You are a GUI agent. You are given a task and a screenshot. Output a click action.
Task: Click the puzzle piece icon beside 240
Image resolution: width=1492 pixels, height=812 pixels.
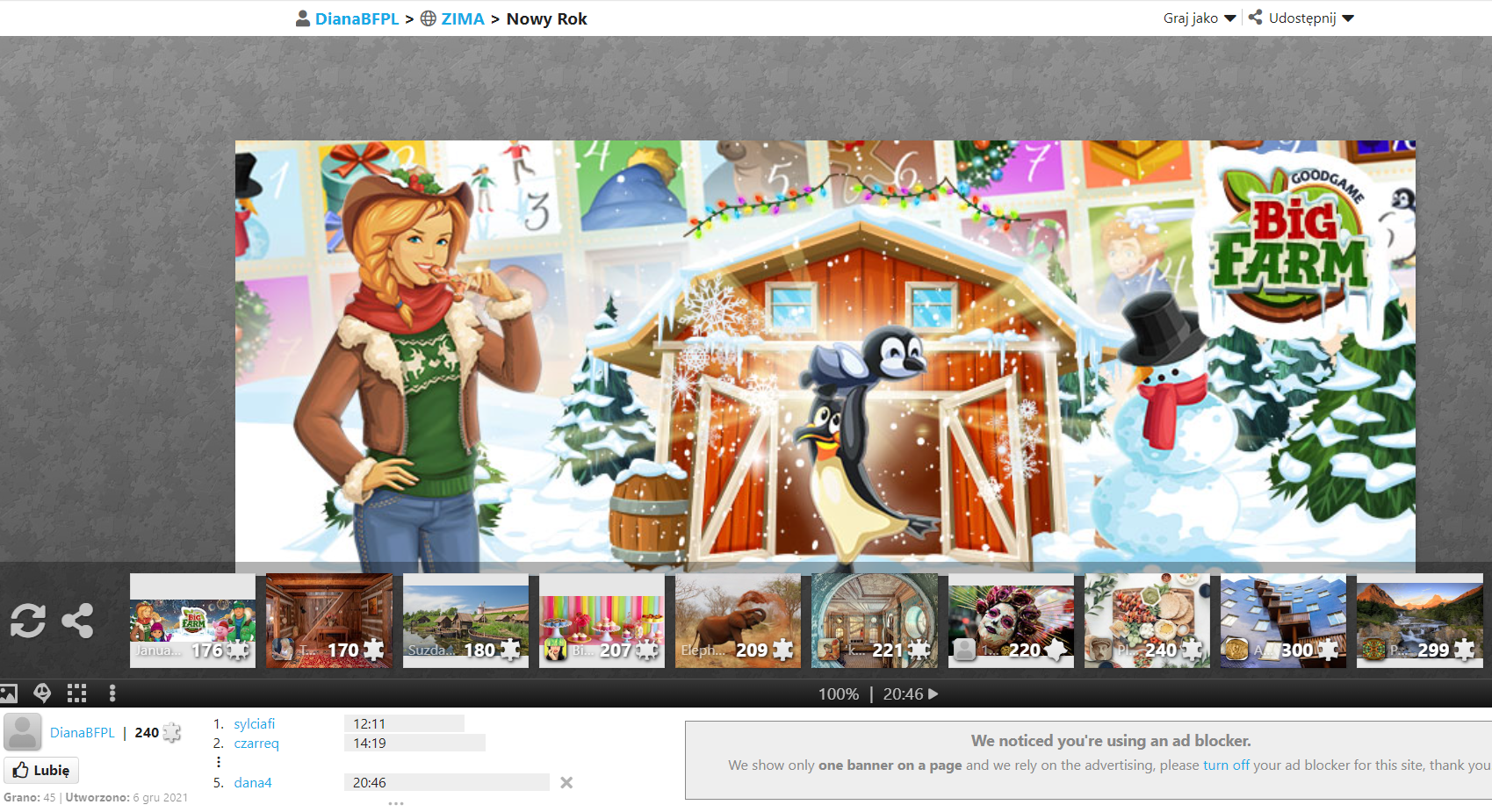click(172, 732)
